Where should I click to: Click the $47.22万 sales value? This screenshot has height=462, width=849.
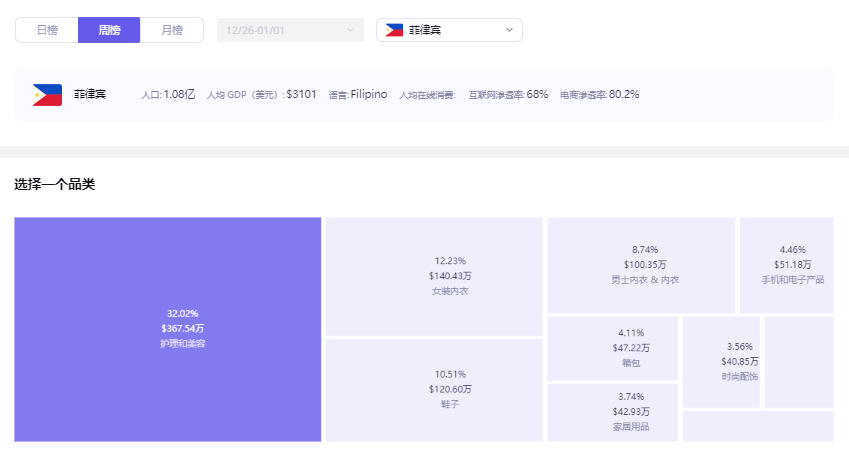[631, 348]
